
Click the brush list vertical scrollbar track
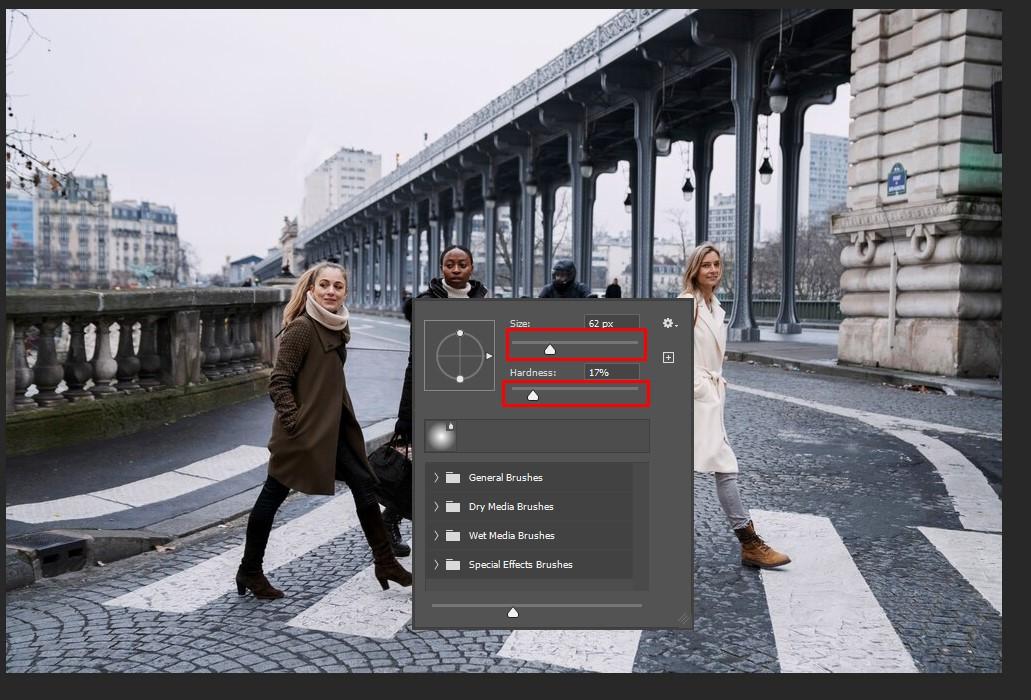[x=641, y=526]
